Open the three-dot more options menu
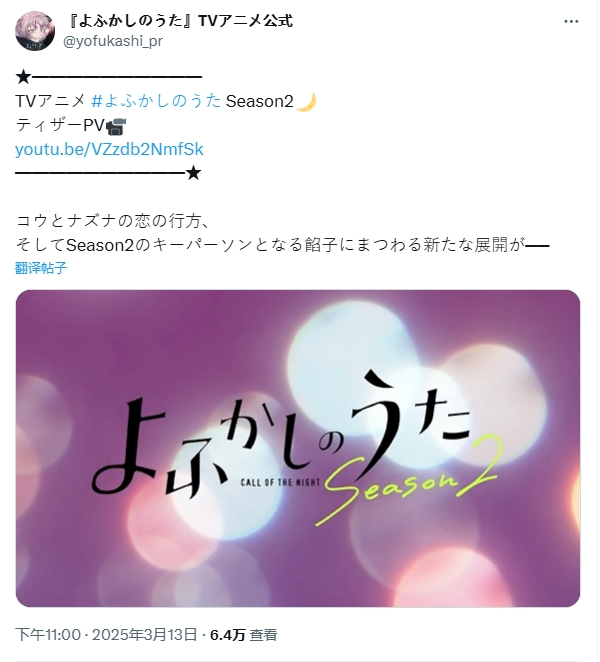This screenshot has width=600, height=662. click(571, 22)
